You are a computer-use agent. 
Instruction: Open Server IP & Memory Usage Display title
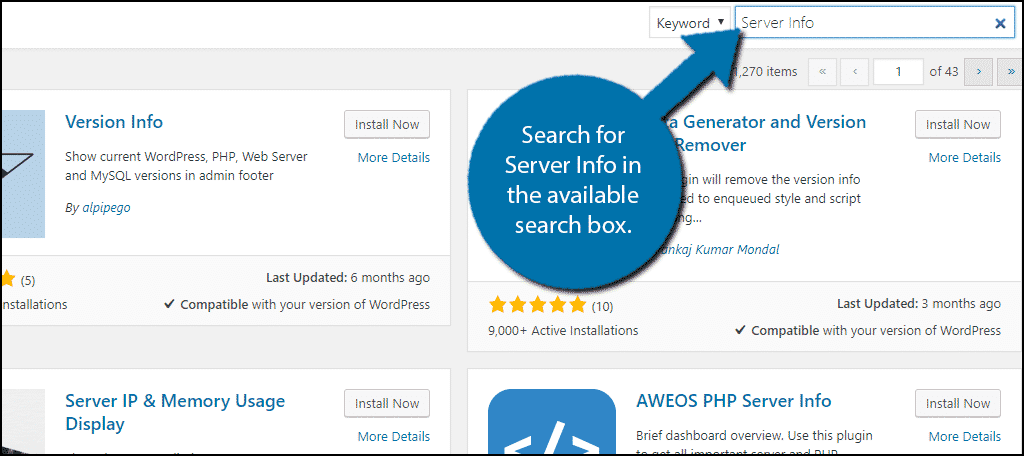tap(175, 412)
